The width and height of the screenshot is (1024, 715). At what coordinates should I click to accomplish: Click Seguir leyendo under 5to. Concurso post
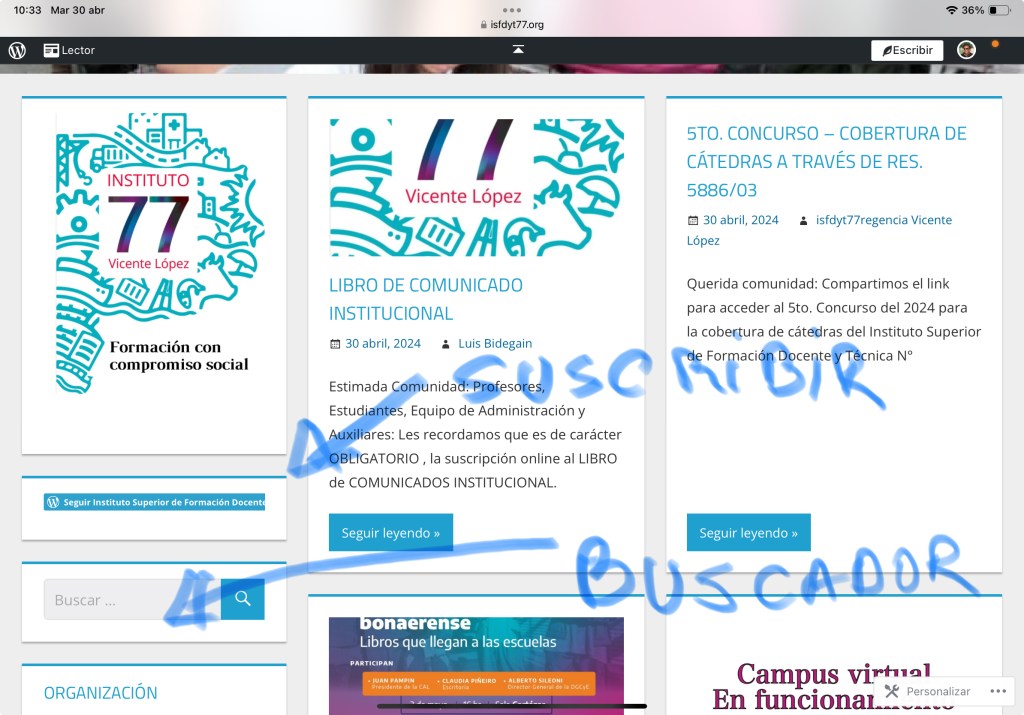click(x=748, y=533)
